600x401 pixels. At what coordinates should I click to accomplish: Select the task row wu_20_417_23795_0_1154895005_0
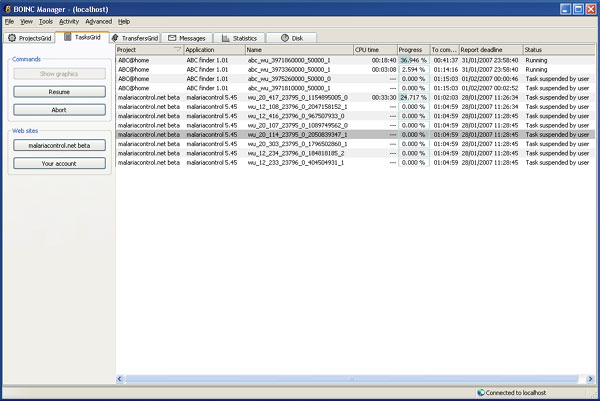(297, 97)
